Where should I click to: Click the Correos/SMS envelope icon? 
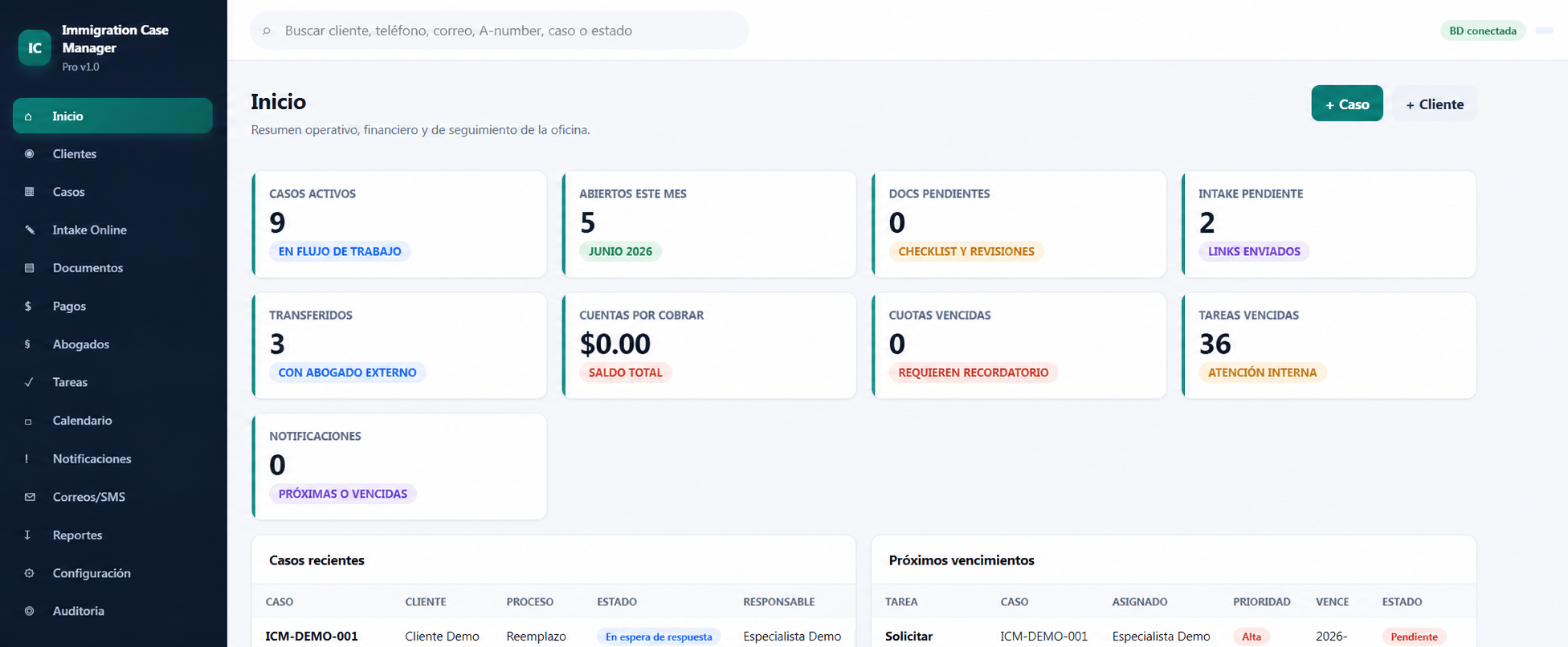[29, 497]
